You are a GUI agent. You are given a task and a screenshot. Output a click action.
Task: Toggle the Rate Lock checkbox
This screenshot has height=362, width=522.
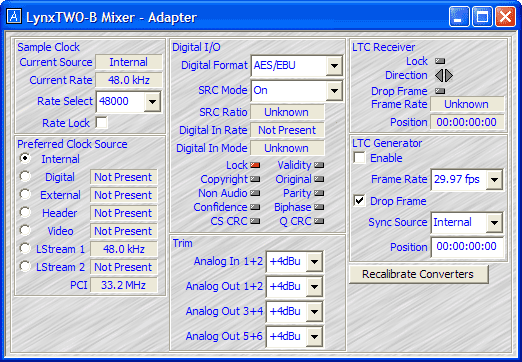point(101,123)
